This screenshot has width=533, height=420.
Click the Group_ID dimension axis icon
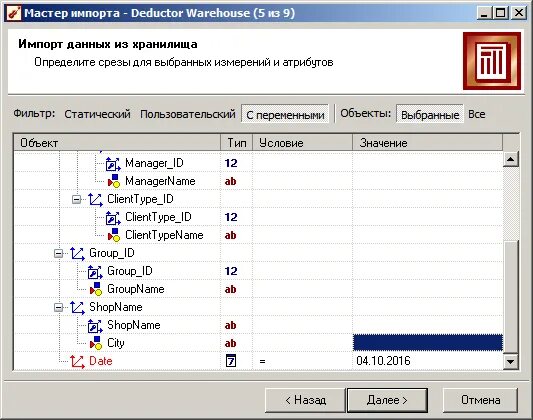pyautogui.click(x=78, y=253)
